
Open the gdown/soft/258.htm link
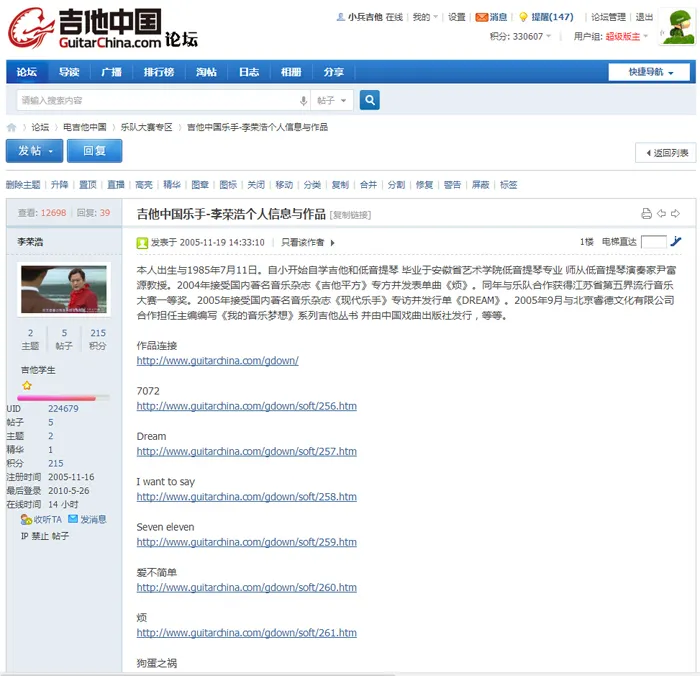[246, 497]
